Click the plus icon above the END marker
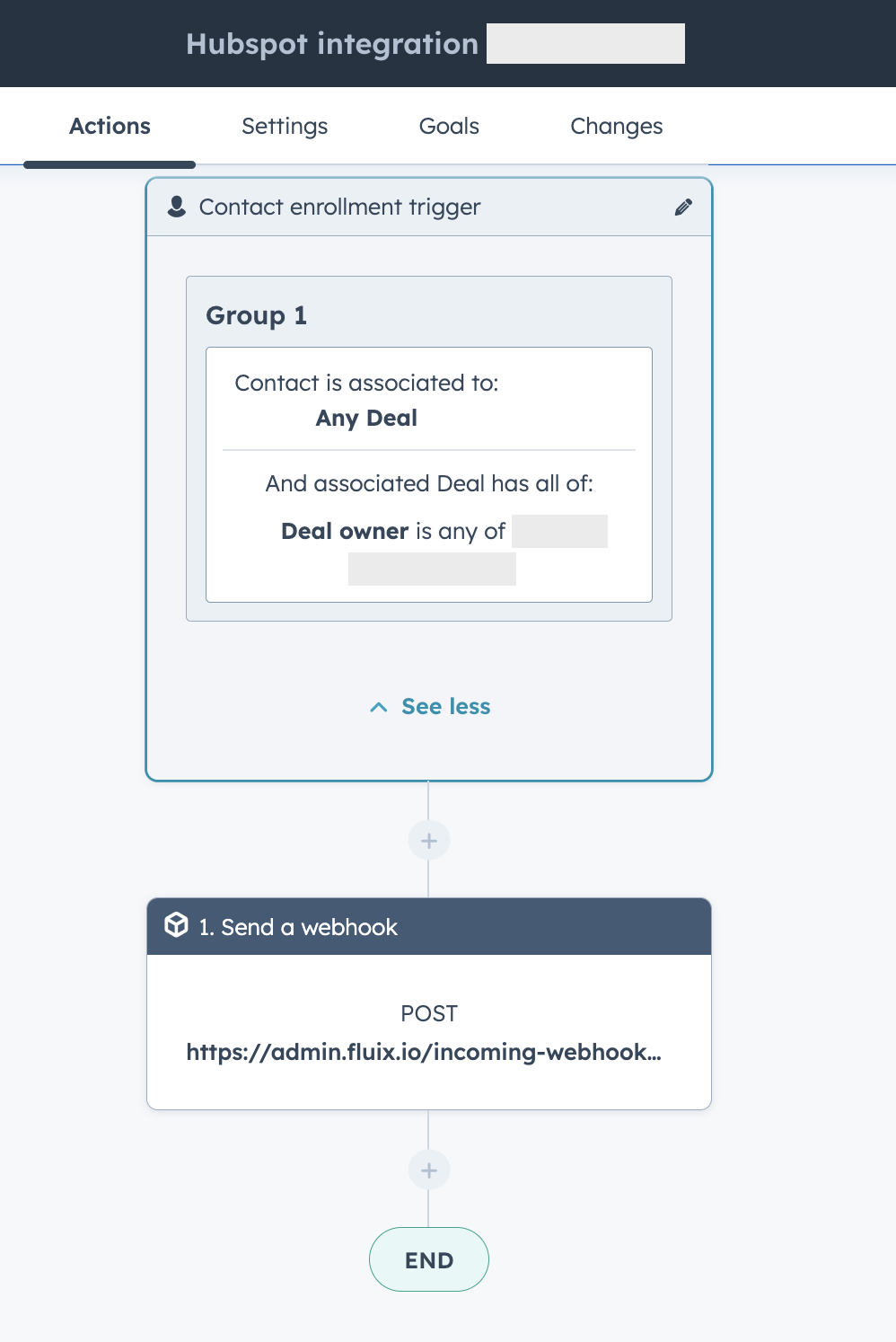 click(428, 1170)
